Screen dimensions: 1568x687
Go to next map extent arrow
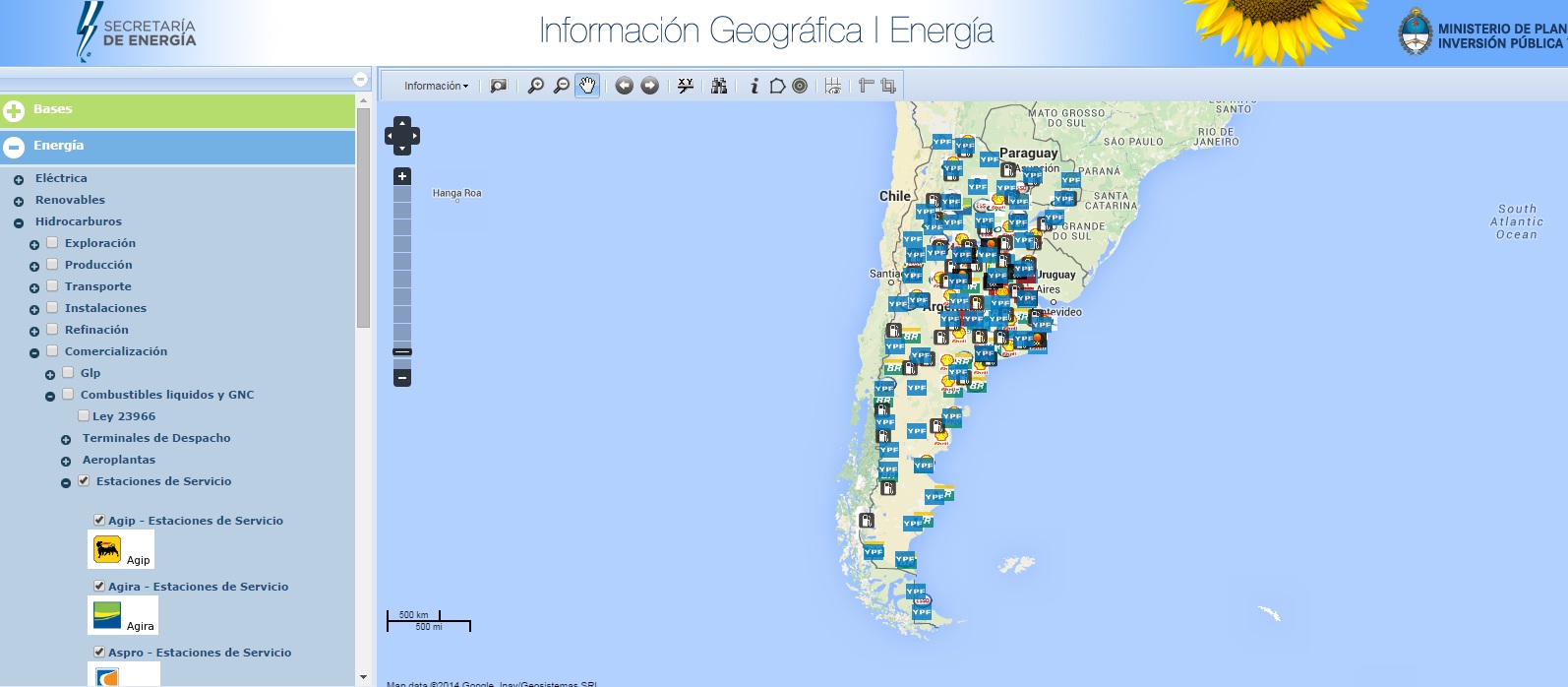[649, 86]
